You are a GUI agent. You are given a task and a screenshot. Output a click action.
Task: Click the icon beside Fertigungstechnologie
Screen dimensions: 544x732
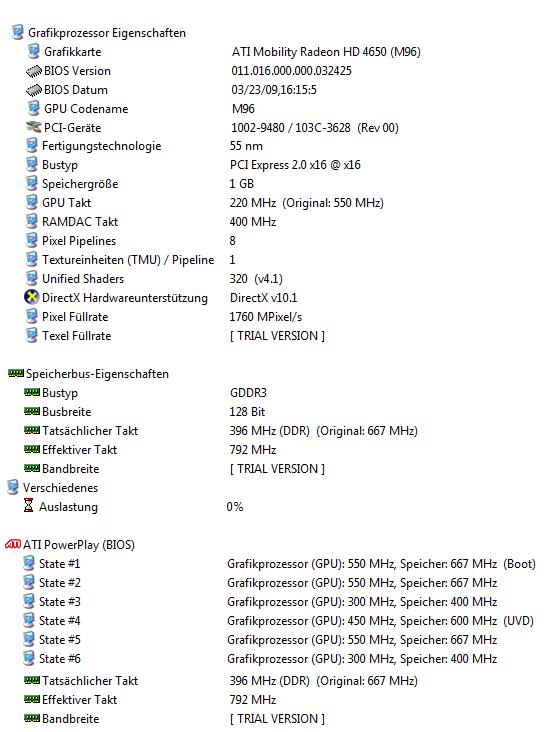(31, 146)
